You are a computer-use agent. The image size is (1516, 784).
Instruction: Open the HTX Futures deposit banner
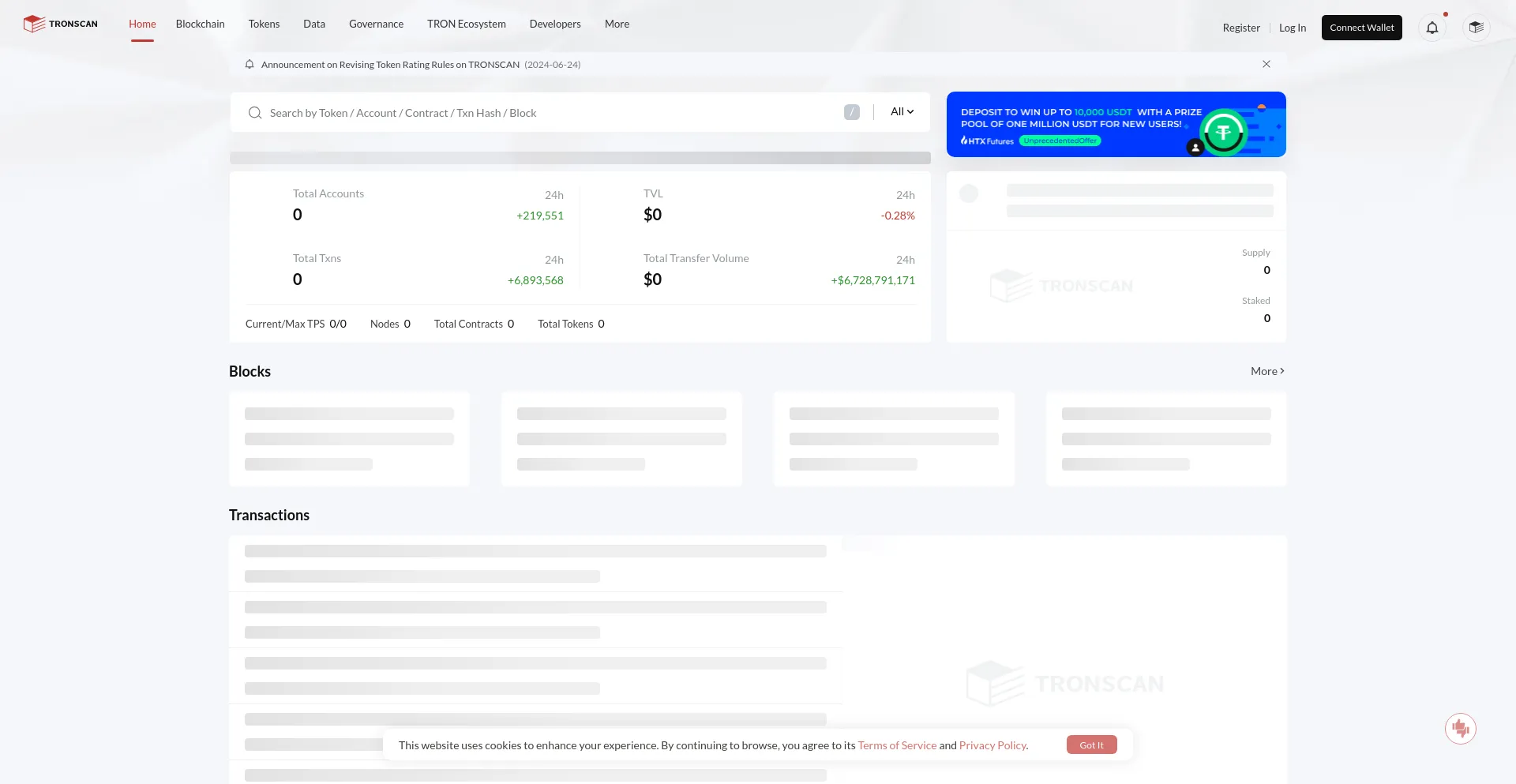tap(1116, 124)
